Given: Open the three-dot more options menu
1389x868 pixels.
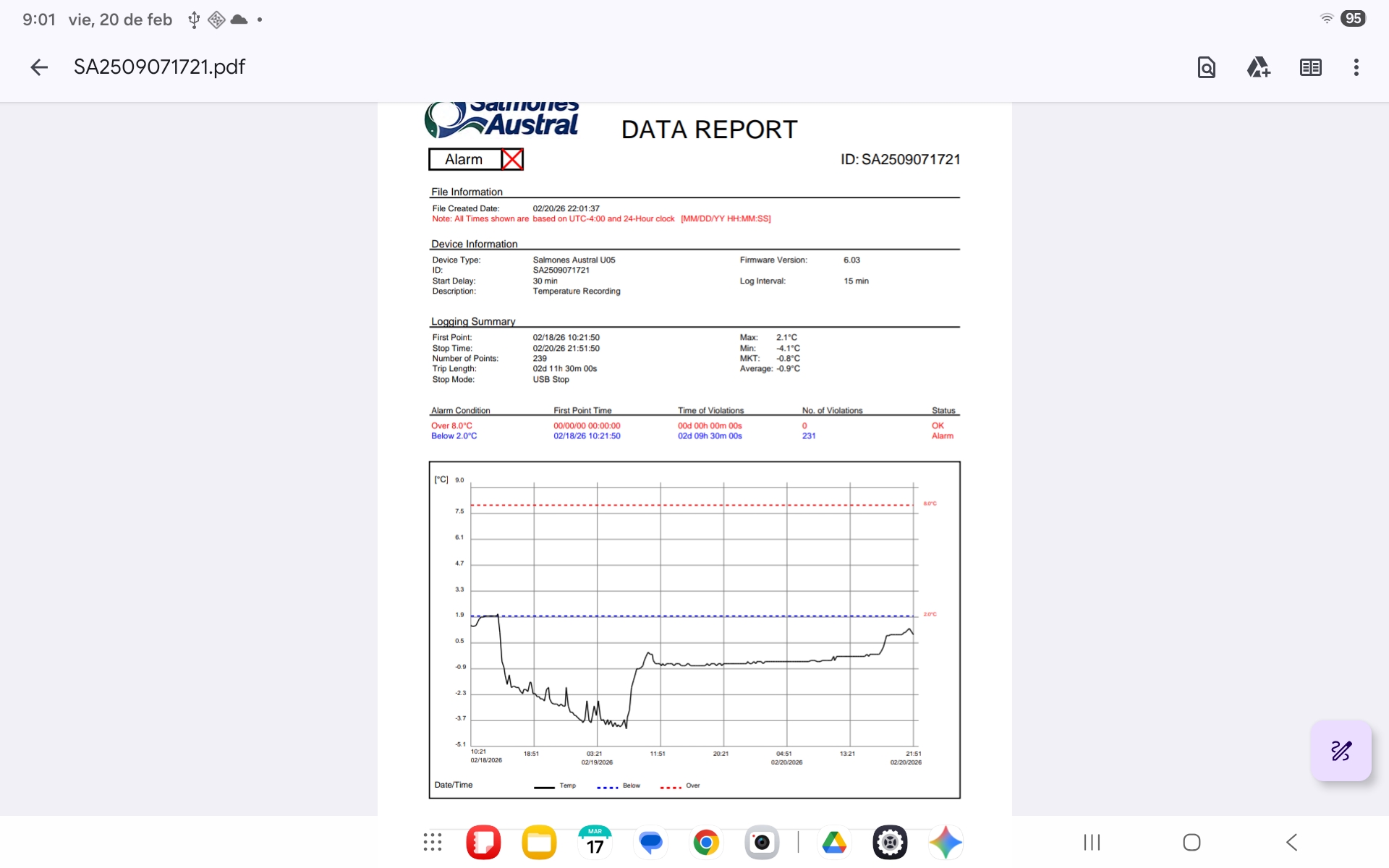Looking at the screenshot, I should point(1356,67).
